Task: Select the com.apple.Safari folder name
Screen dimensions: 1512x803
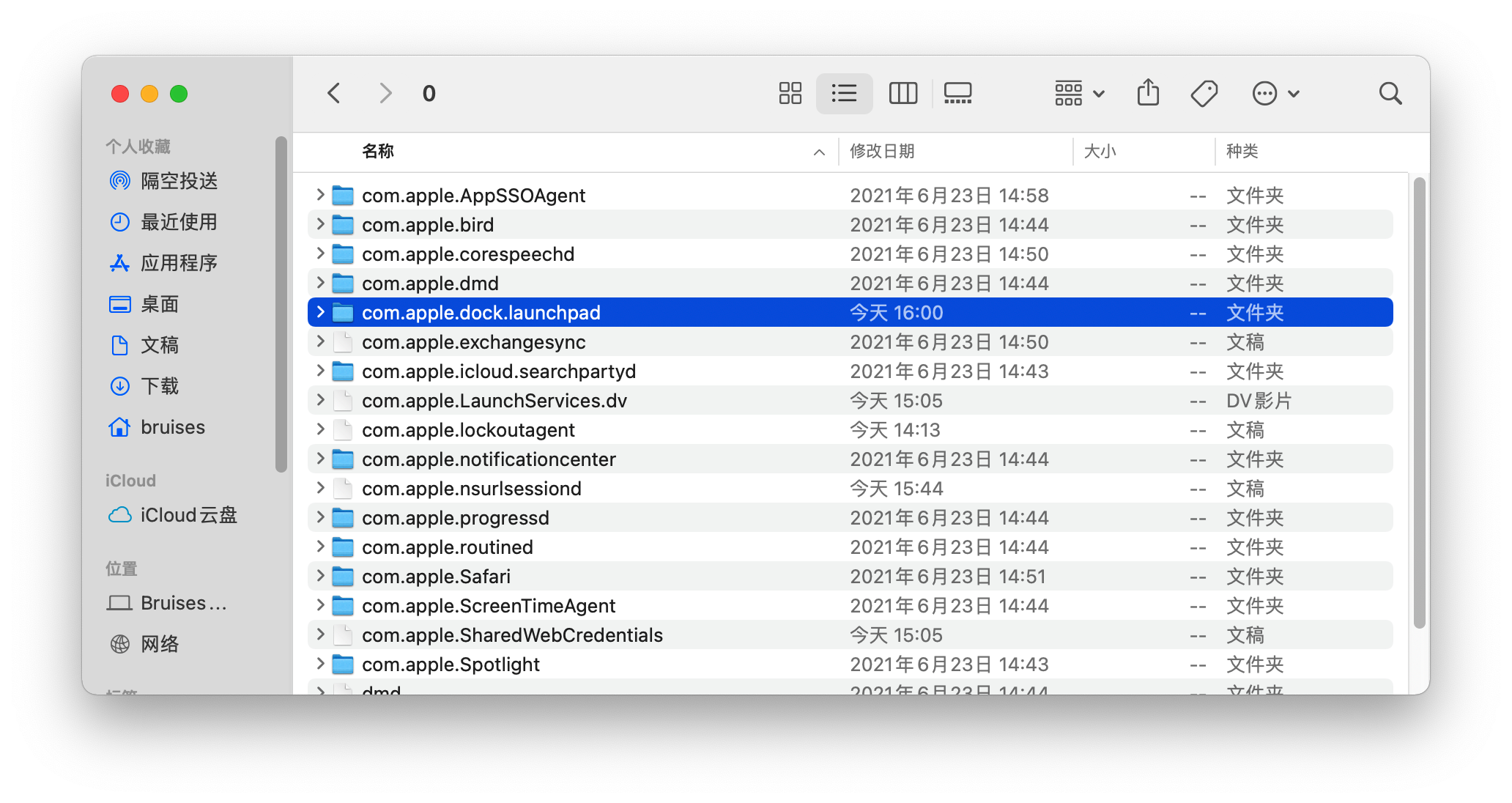Action: click(436, 577)
